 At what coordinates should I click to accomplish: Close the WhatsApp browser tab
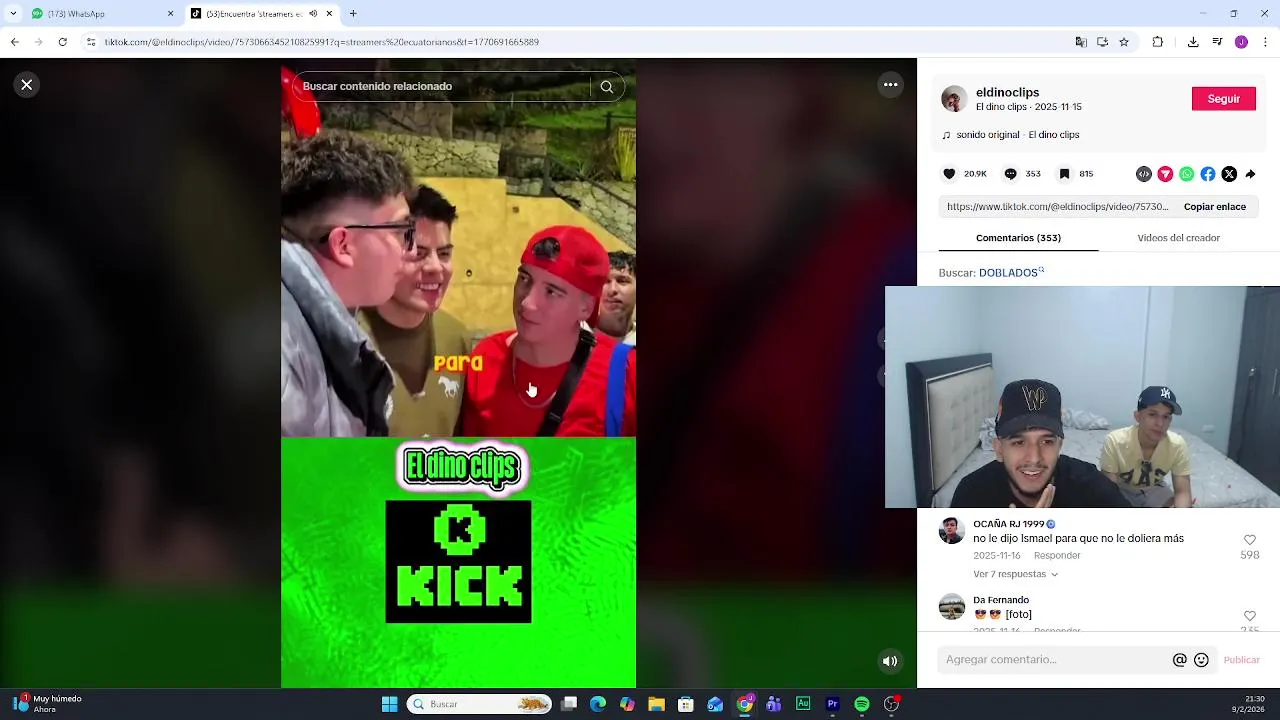tap(170, 14)
